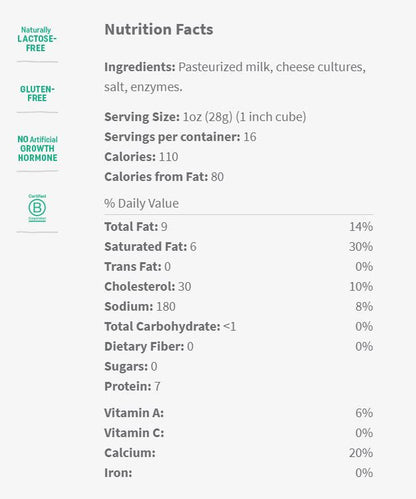Click the Protein 7 line

coord(132,387)
